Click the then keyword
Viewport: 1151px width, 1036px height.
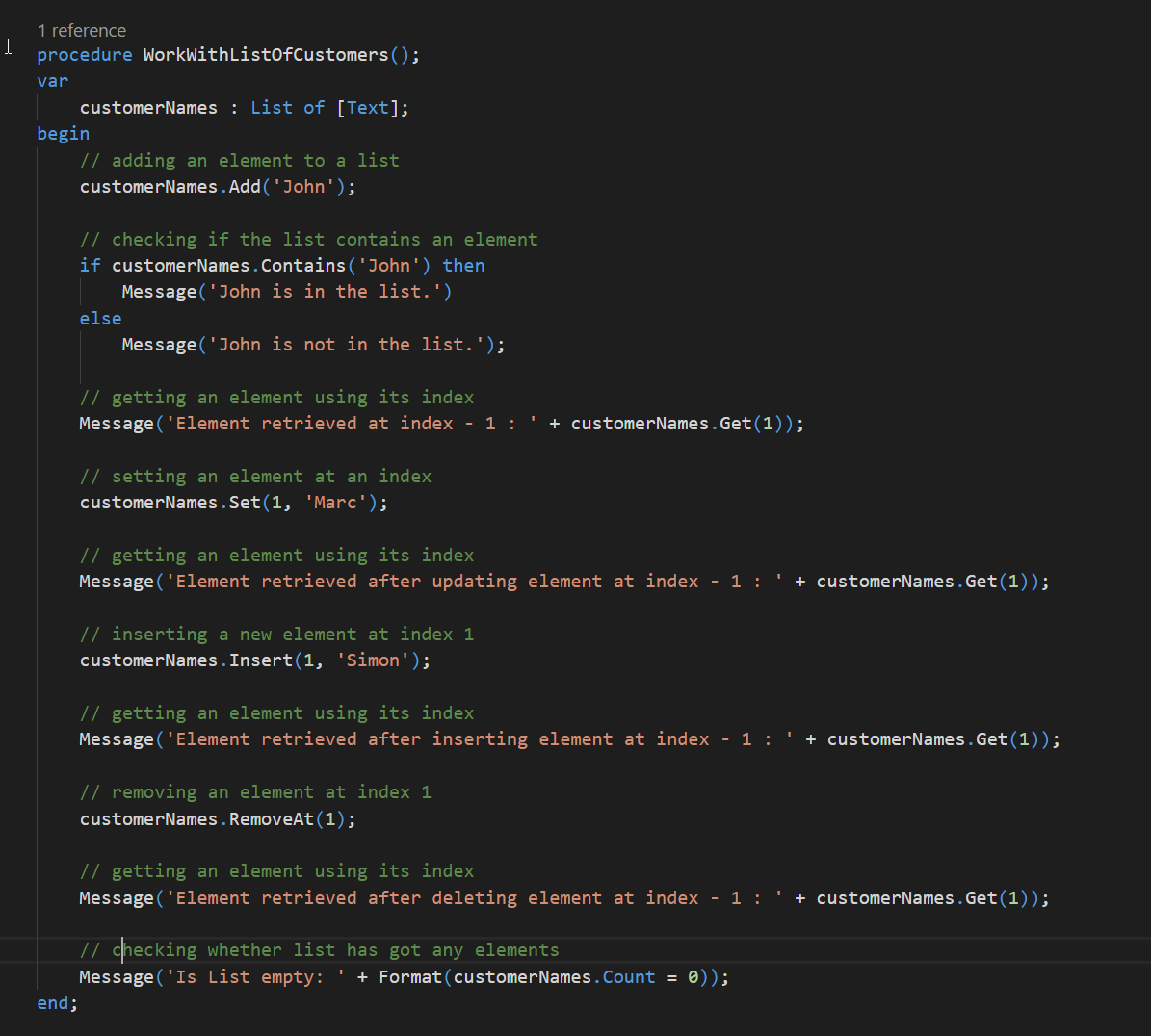click(x=463, y=266)
